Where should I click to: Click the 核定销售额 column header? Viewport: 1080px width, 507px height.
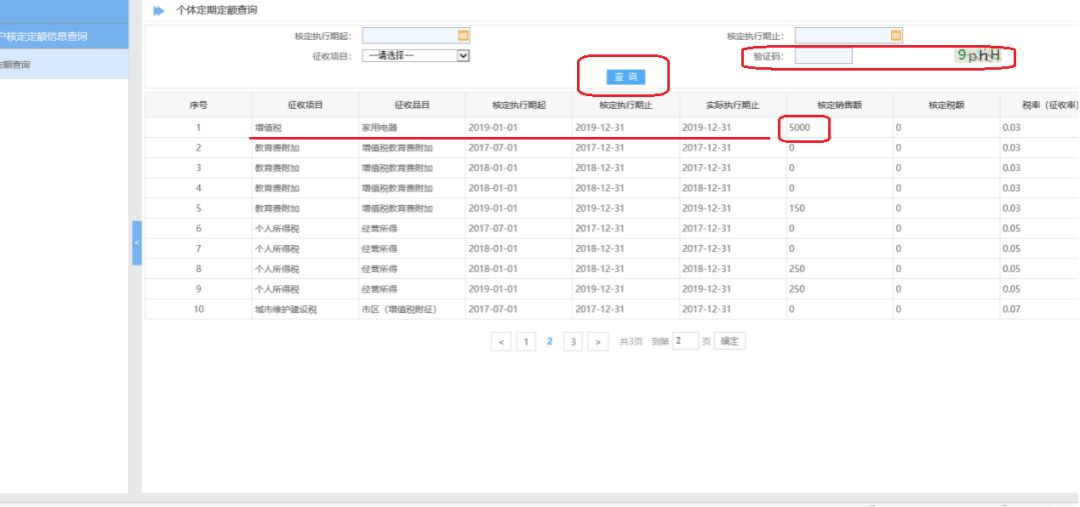839,105
